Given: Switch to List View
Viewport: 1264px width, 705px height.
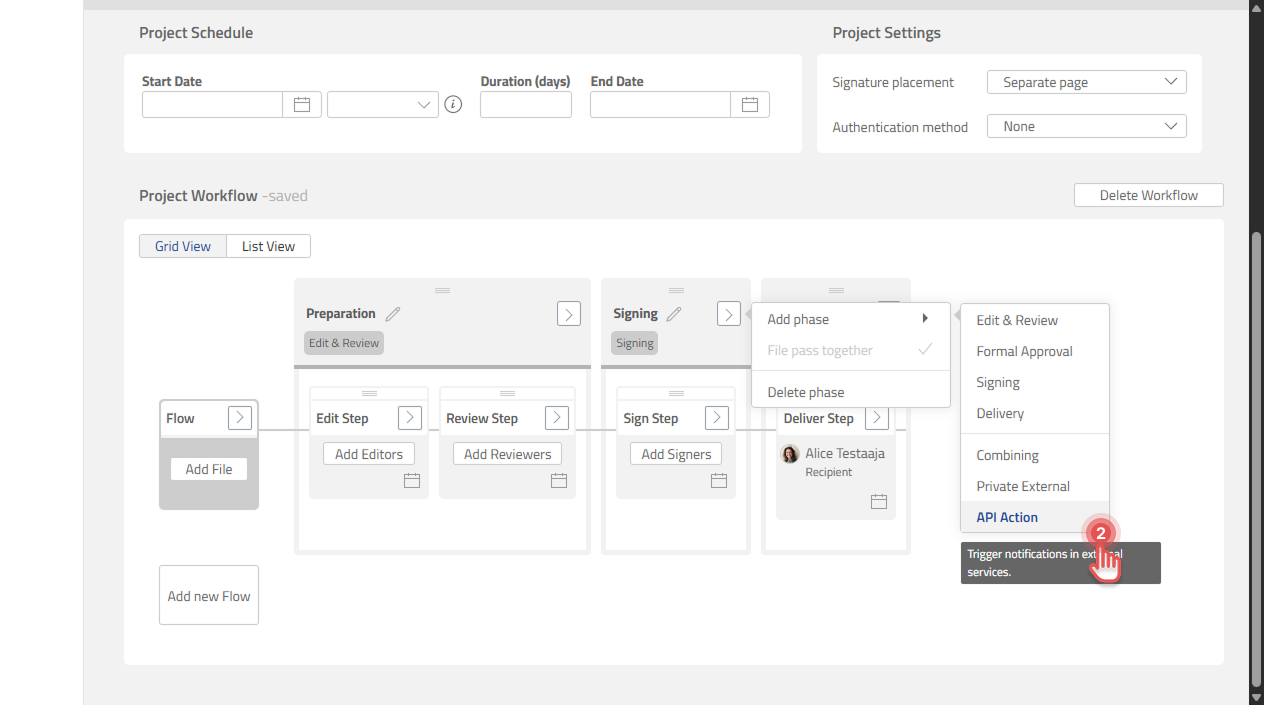Looking at the screenshot, I should pos(269,246).
